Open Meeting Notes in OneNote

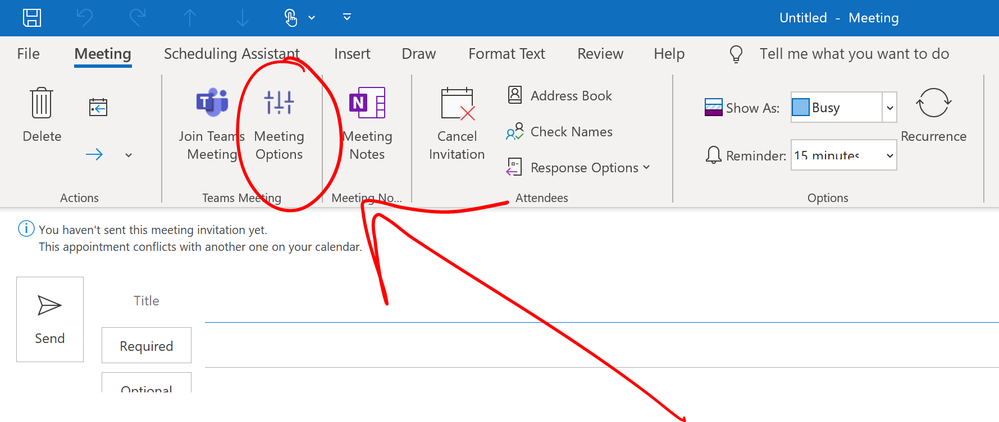coord(367,124)
